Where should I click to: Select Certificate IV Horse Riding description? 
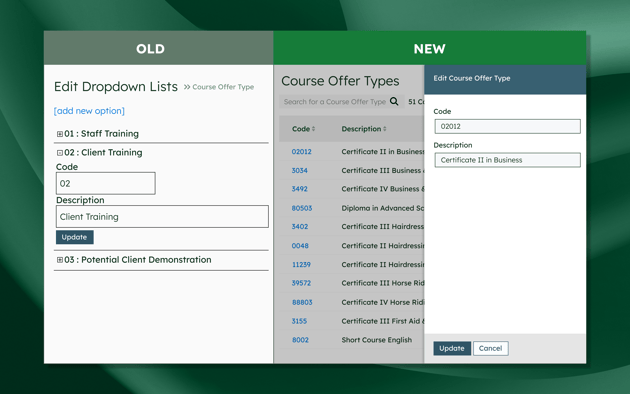(x=382, y=302)
